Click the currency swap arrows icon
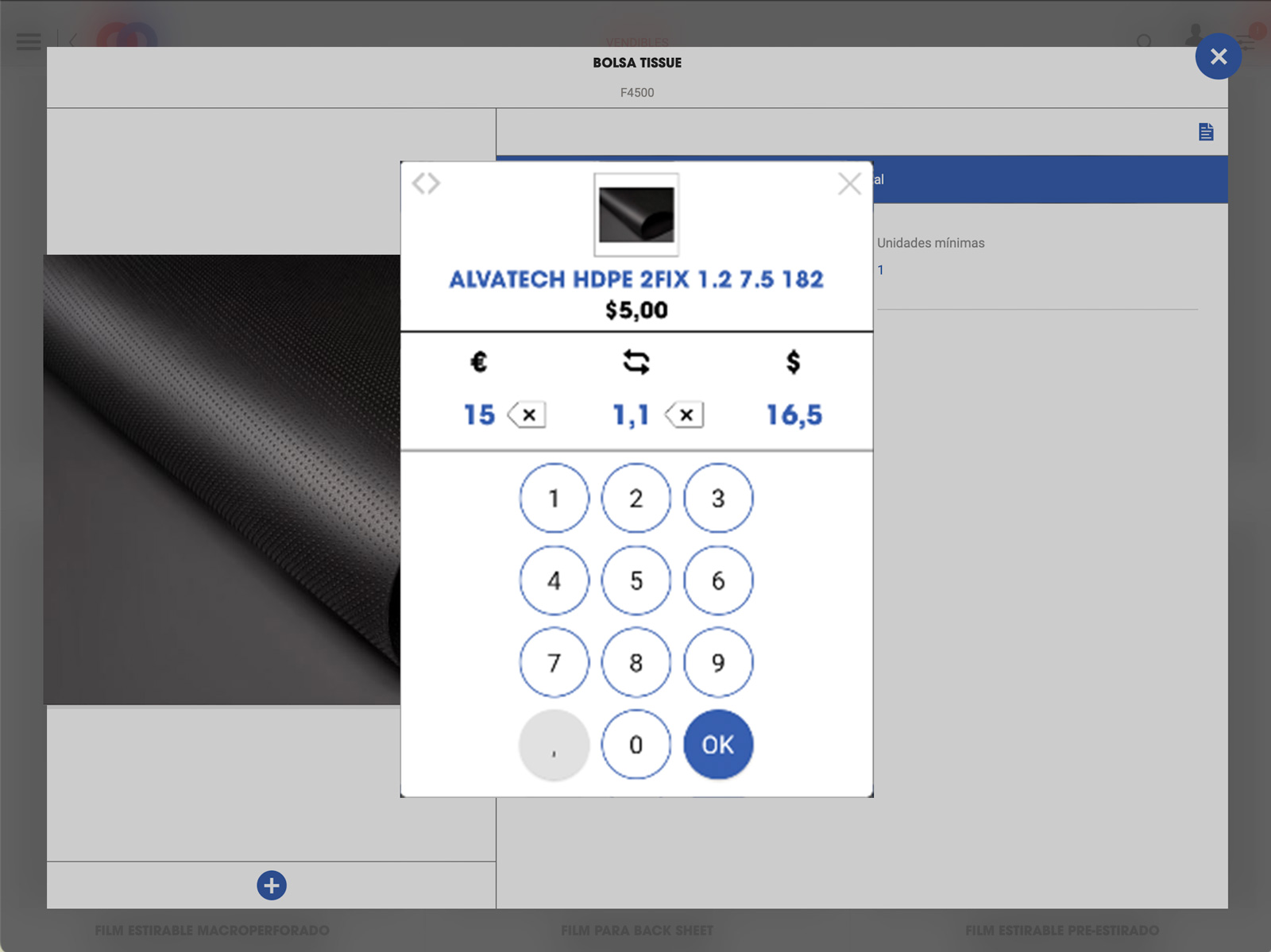Screen dimensions: 1271x952 point(636,362)
